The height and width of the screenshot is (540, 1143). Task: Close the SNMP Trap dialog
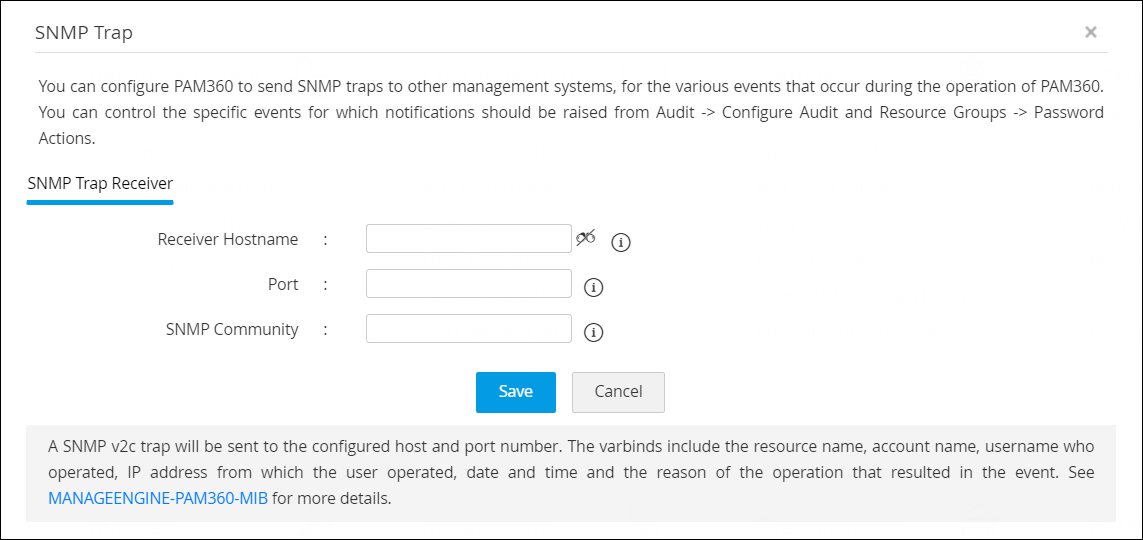[x=1090, y=32]
